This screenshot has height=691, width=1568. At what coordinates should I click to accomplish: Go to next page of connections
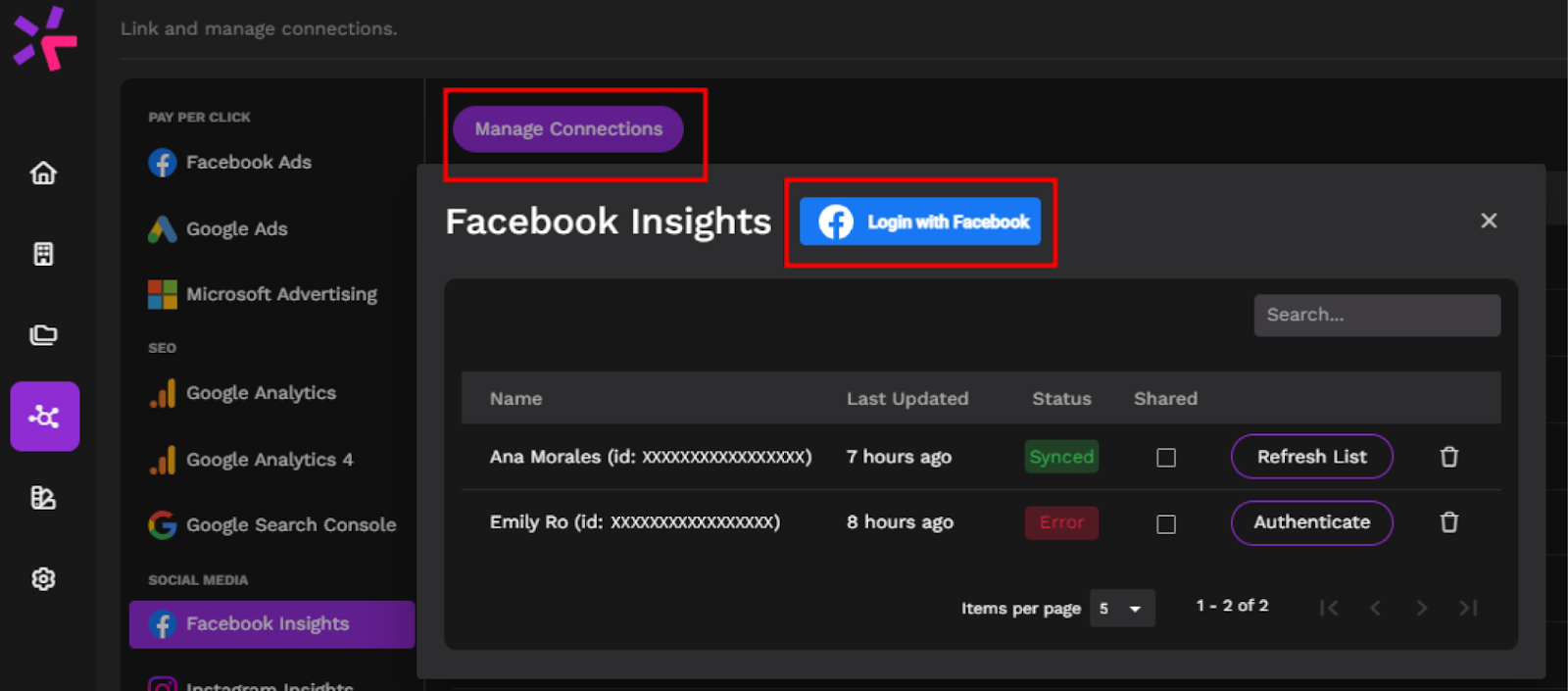[1421, 608]
